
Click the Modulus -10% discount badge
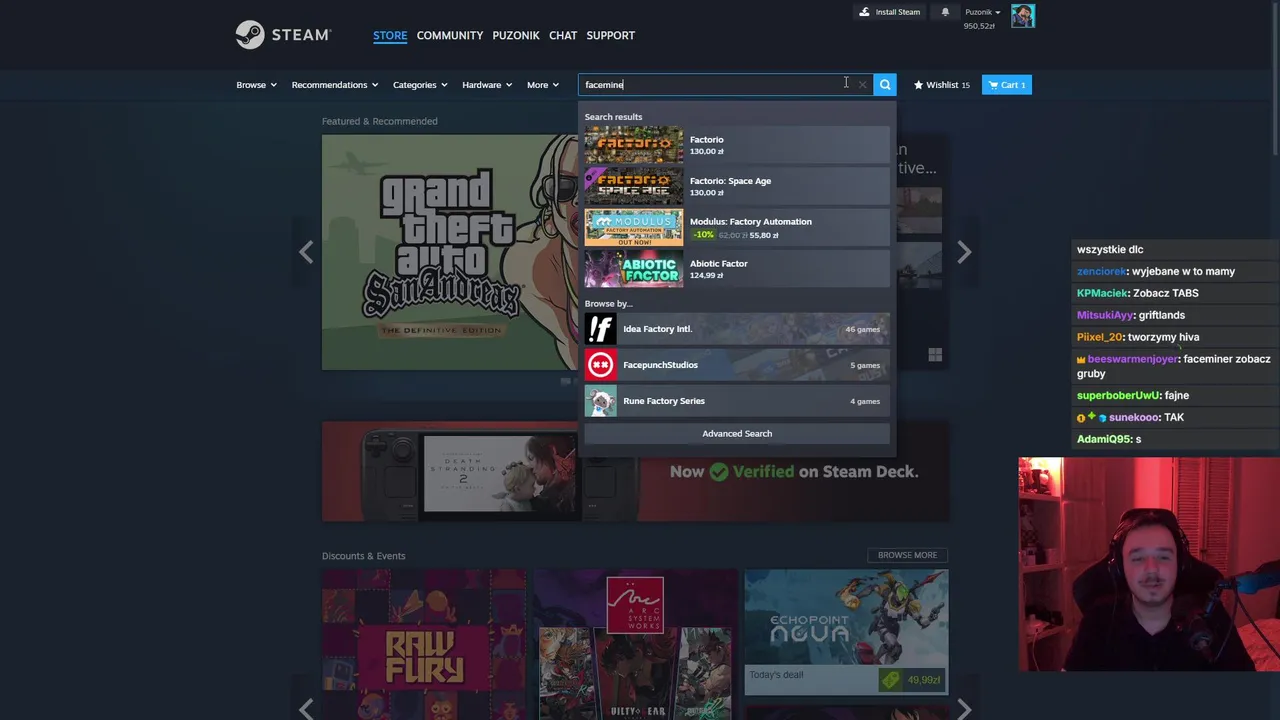click(704, 235)
